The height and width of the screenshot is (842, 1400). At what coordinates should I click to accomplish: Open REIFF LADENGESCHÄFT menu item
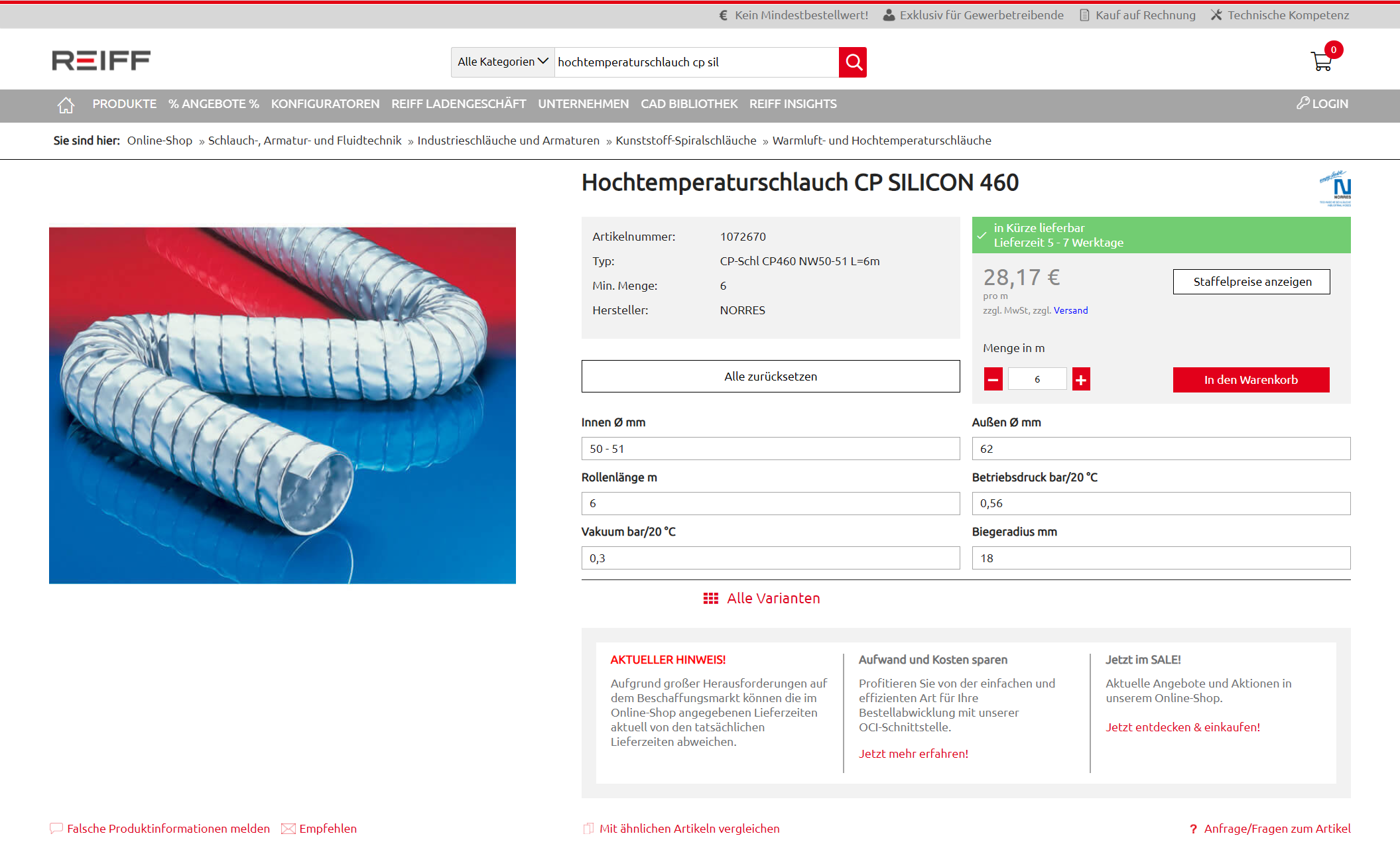point(458,104)
